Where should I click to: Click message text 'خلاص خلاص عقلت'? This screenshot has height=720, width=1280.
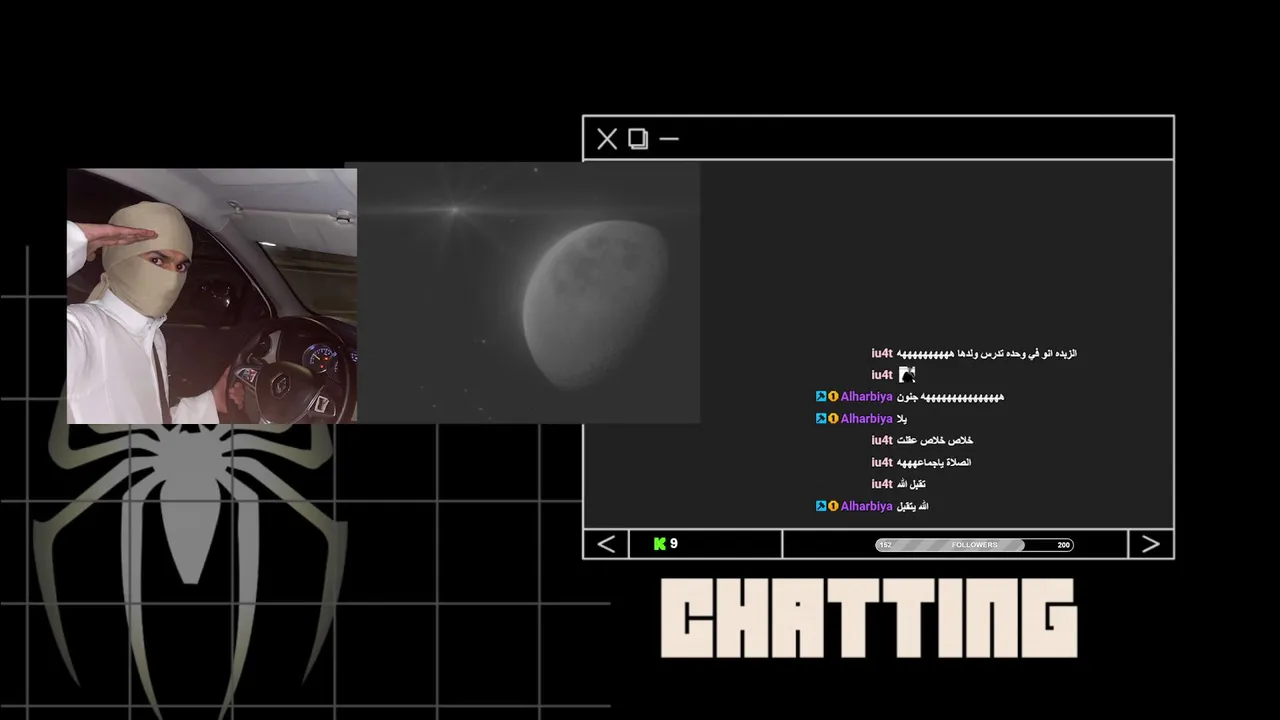click(935, 441)
